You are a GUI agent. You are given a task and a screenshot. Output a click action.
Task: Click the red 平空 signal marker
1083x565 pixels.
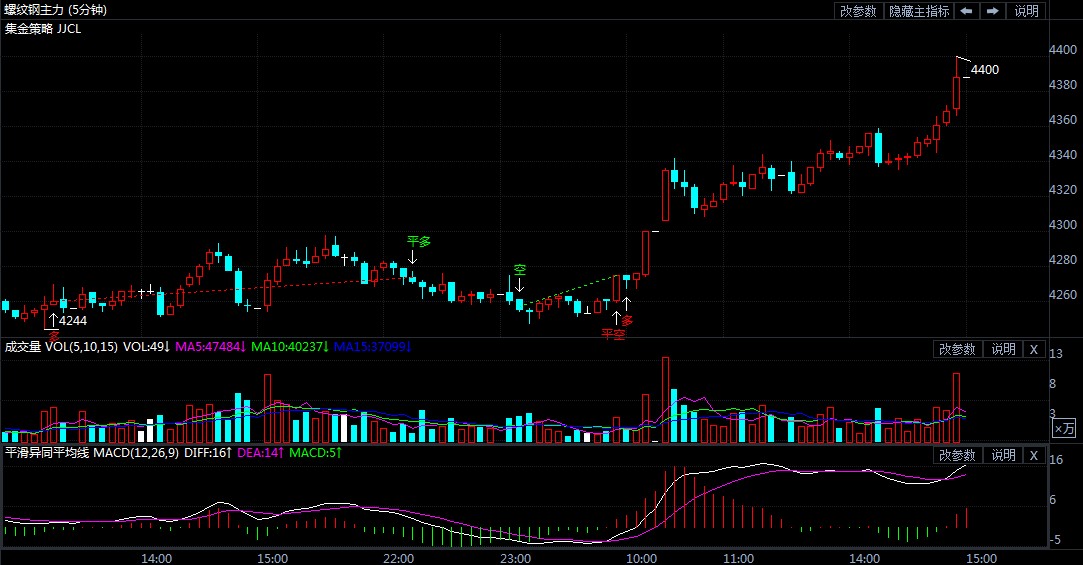(x=613, y=334)
